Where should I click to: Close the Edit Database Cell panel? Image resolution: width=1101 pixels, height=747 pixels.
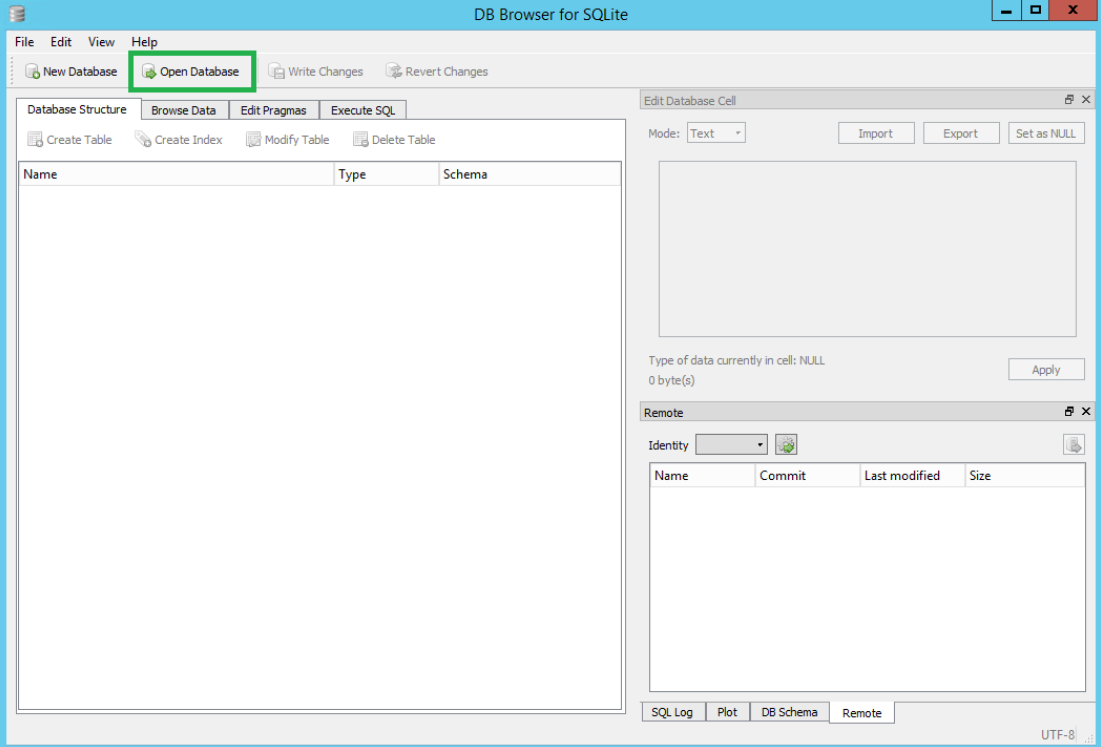[x=1086, y=100]
